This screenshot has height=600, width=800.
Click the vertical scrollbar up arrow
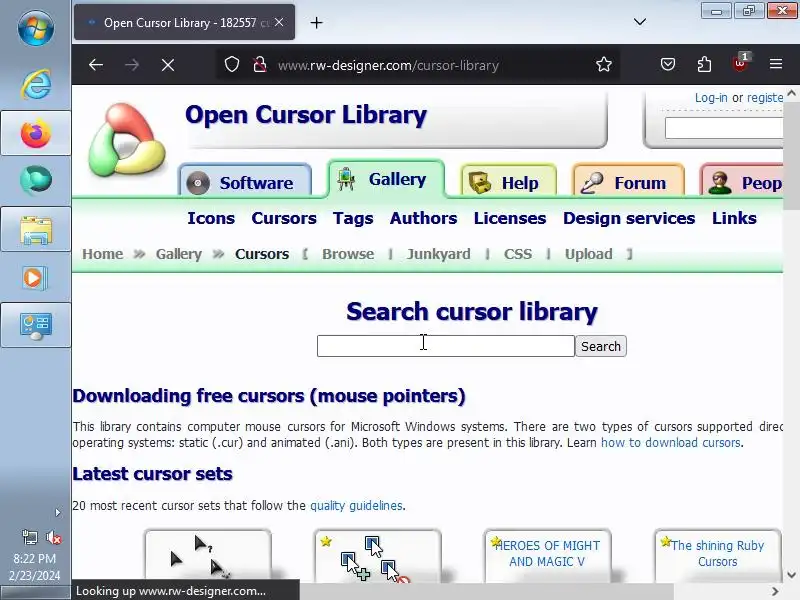pyautogui.click(x=791, y=93)
